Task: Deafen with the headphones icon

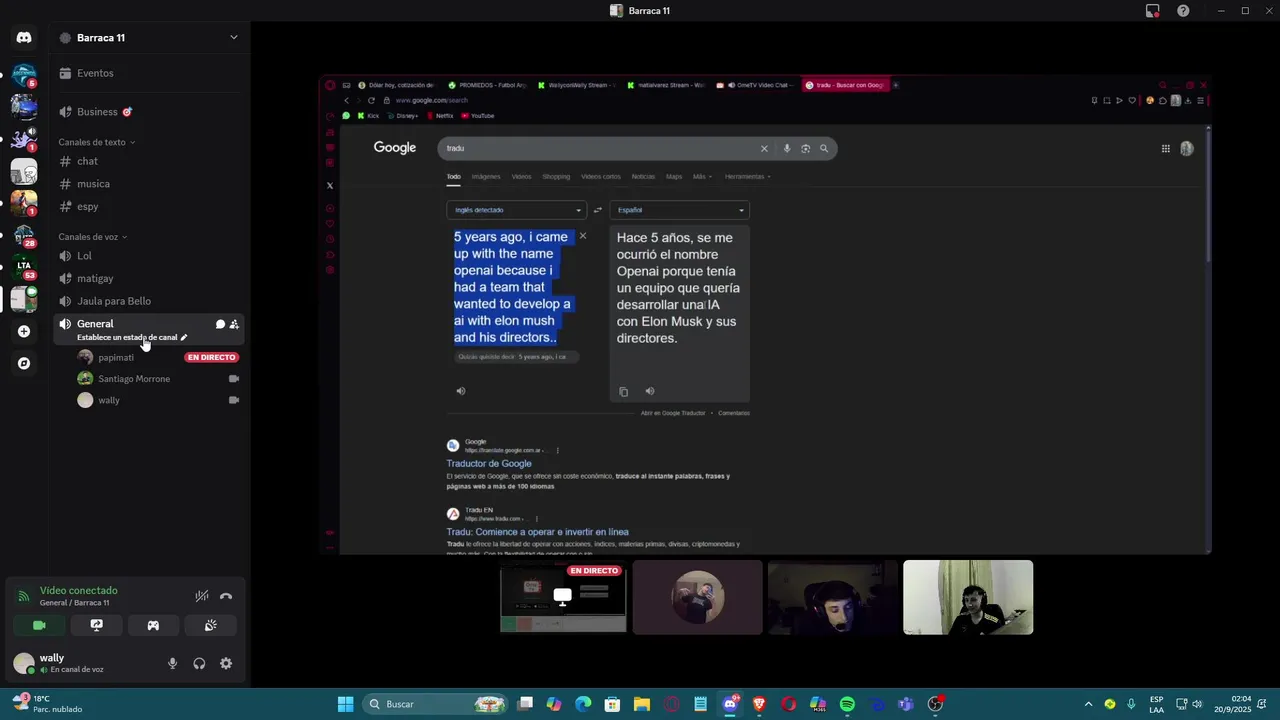Action: [x=199, y=663]
